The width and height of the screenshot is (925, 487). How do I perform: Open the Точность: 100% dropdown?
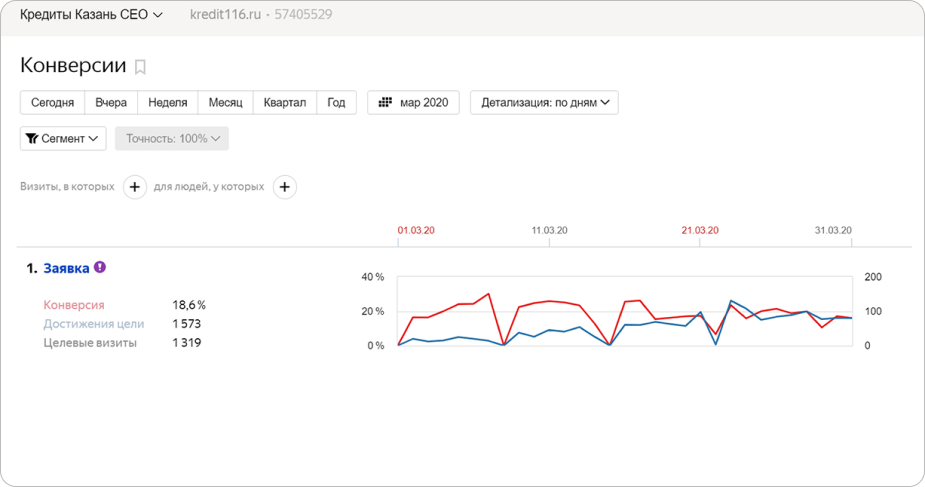[172, 139]
